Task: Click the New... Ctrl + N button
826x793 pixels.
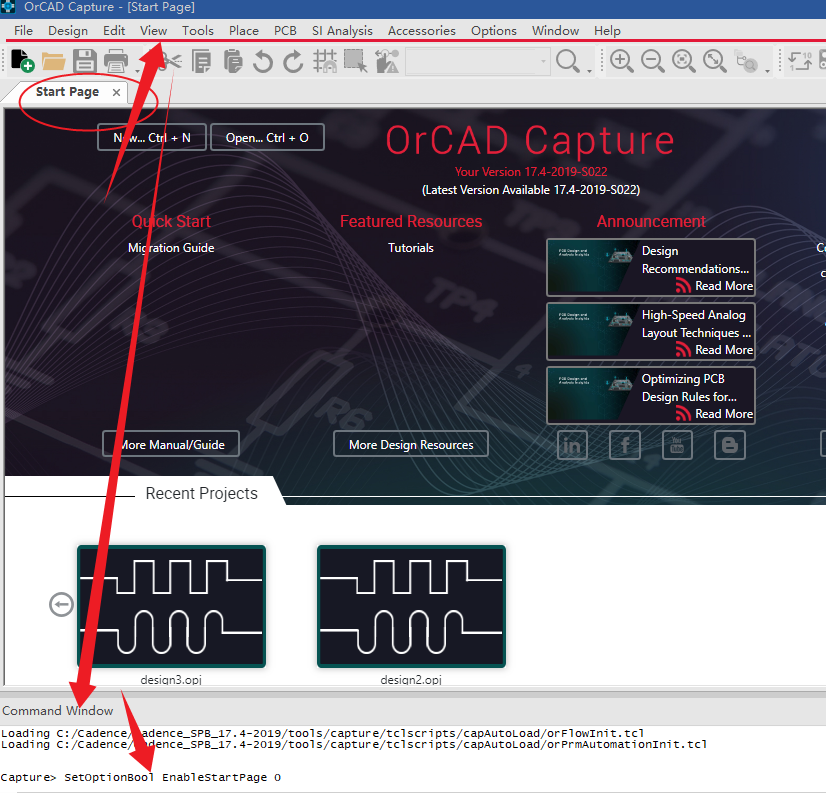Action: pos(152,138)
